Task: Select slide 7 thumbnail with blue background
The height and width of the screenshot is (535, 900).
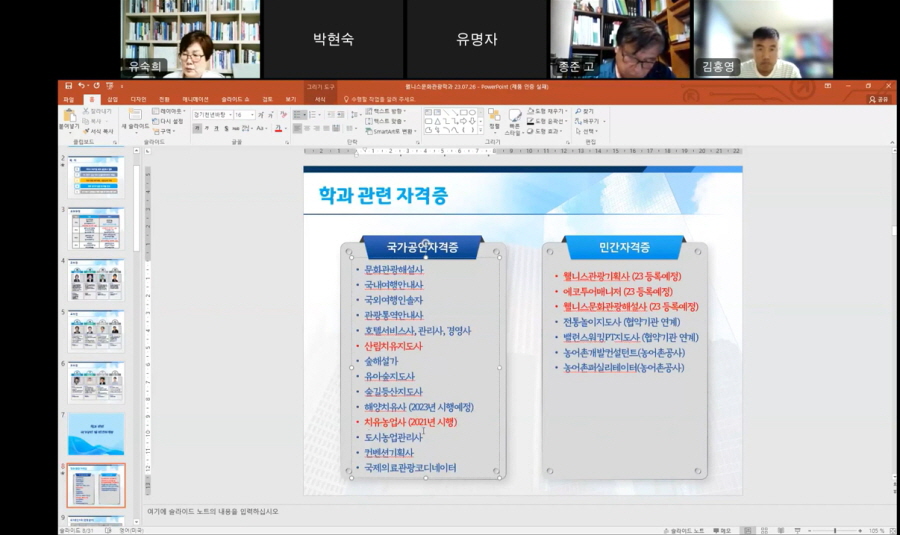Action: pos(96,434)
